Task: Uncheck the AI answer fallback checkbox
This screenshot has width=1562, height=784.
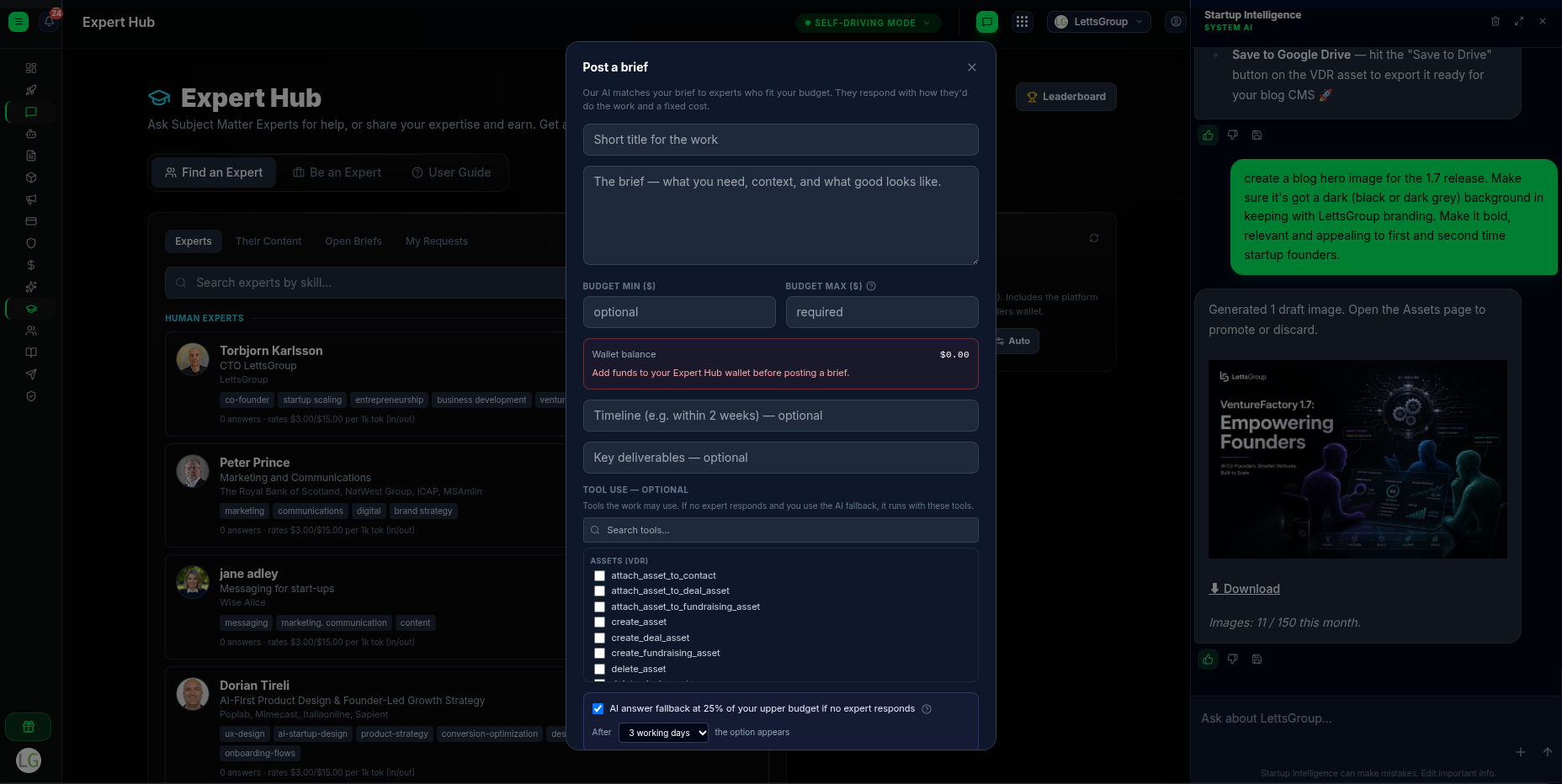Action: [x=598, y=709]
